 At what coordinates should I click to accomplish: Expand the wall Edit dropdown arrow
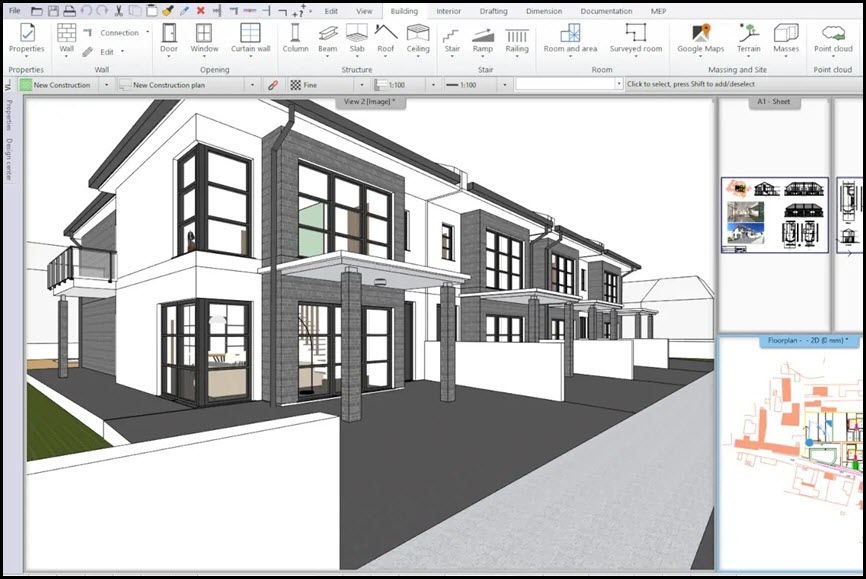point(122,52)
